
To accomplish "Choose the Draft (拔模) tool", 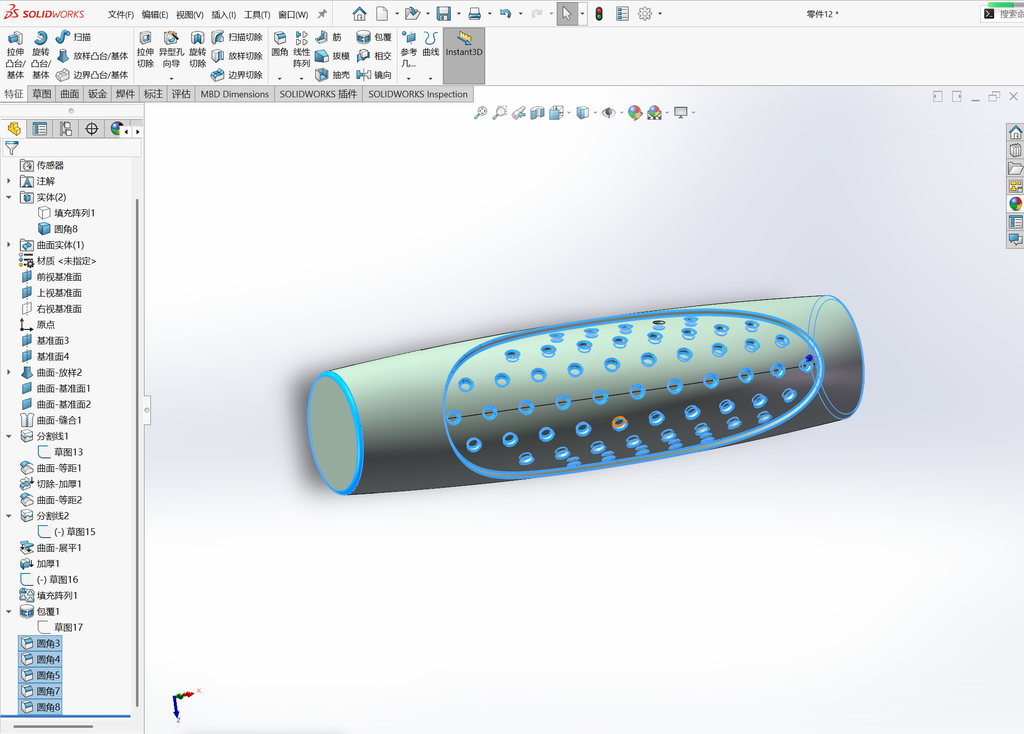I will 332,56.
